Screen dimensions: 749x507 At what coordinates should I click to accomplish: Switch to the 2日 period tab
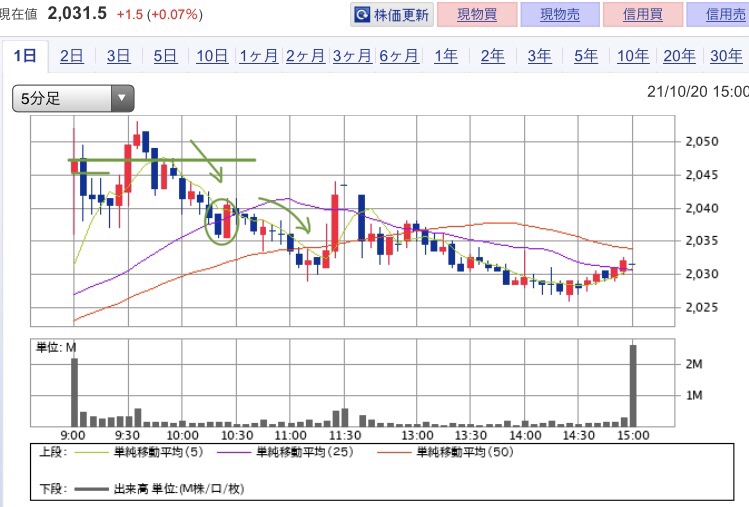[72, 56]
